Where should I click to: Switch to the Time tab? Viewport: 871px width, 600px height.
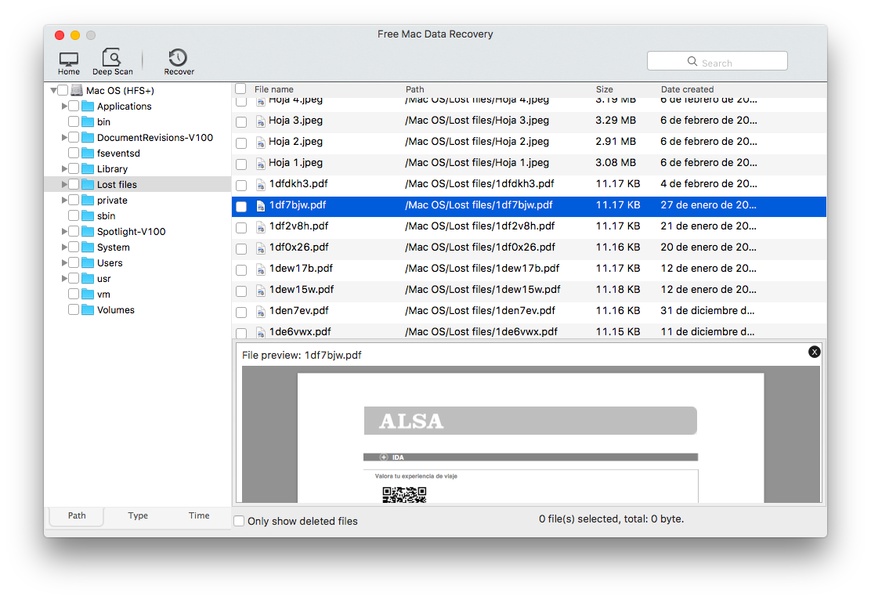click(x=199, y=516)
